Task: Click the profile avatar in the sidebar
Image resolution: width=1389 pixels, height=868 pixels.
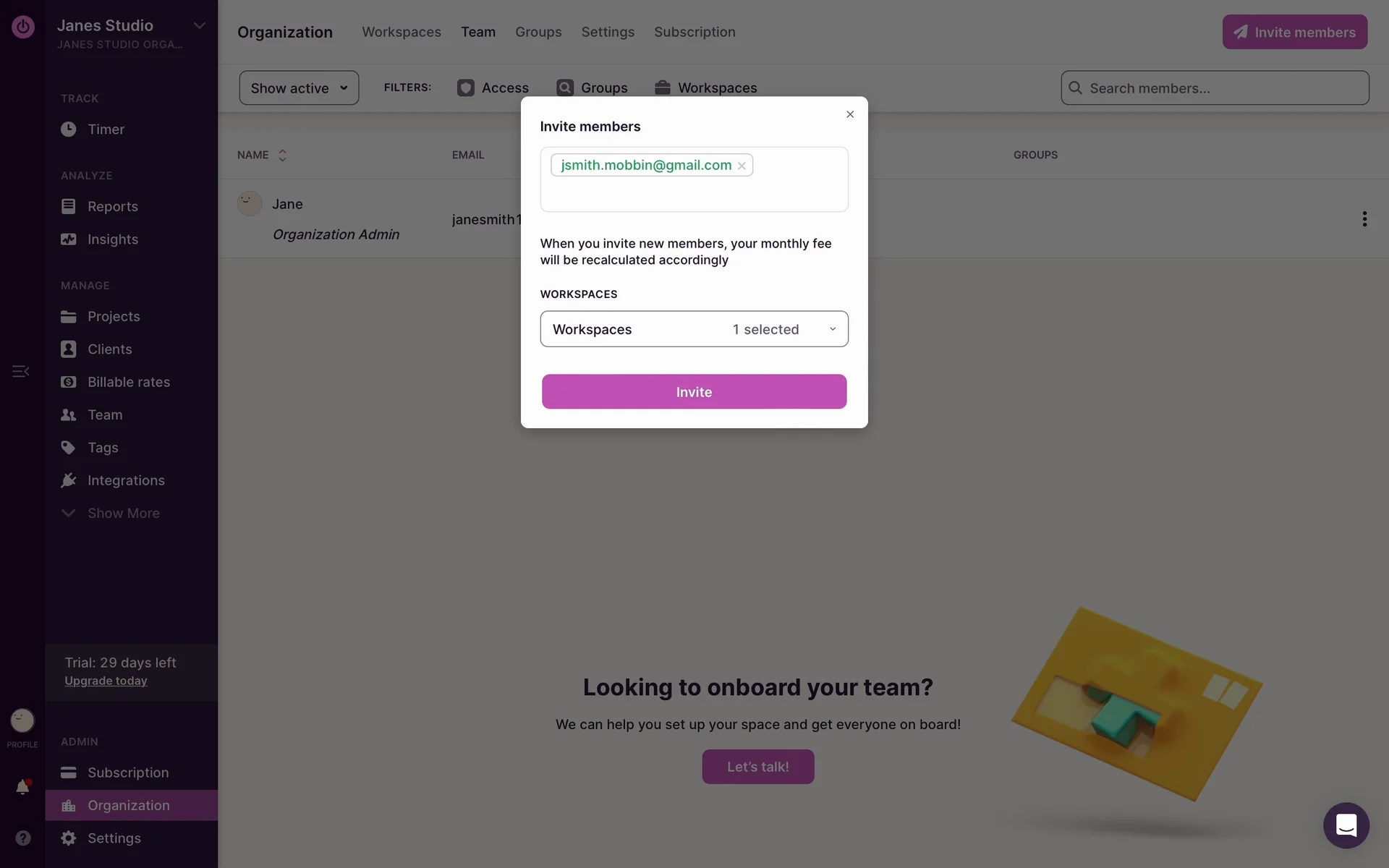Action: point(22,720)
